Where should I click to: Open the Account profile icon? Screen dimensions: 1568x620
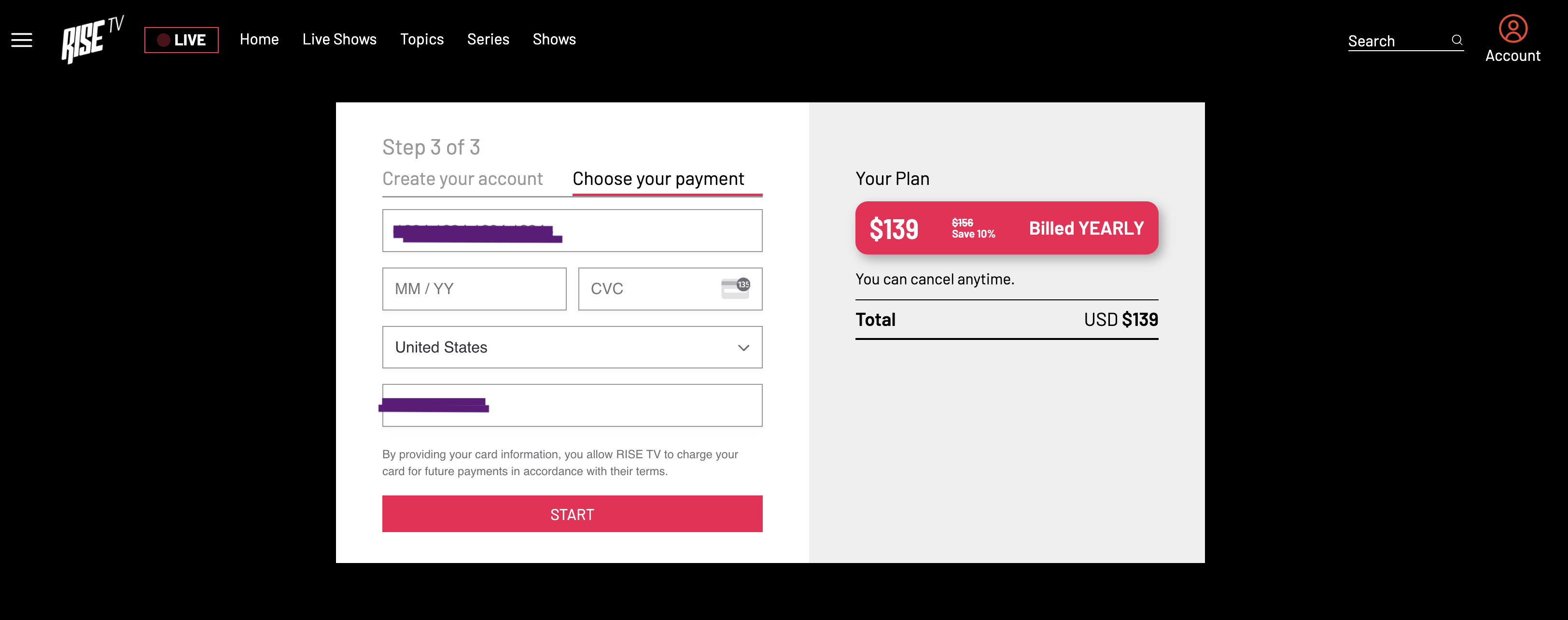tap(1512, 29)
